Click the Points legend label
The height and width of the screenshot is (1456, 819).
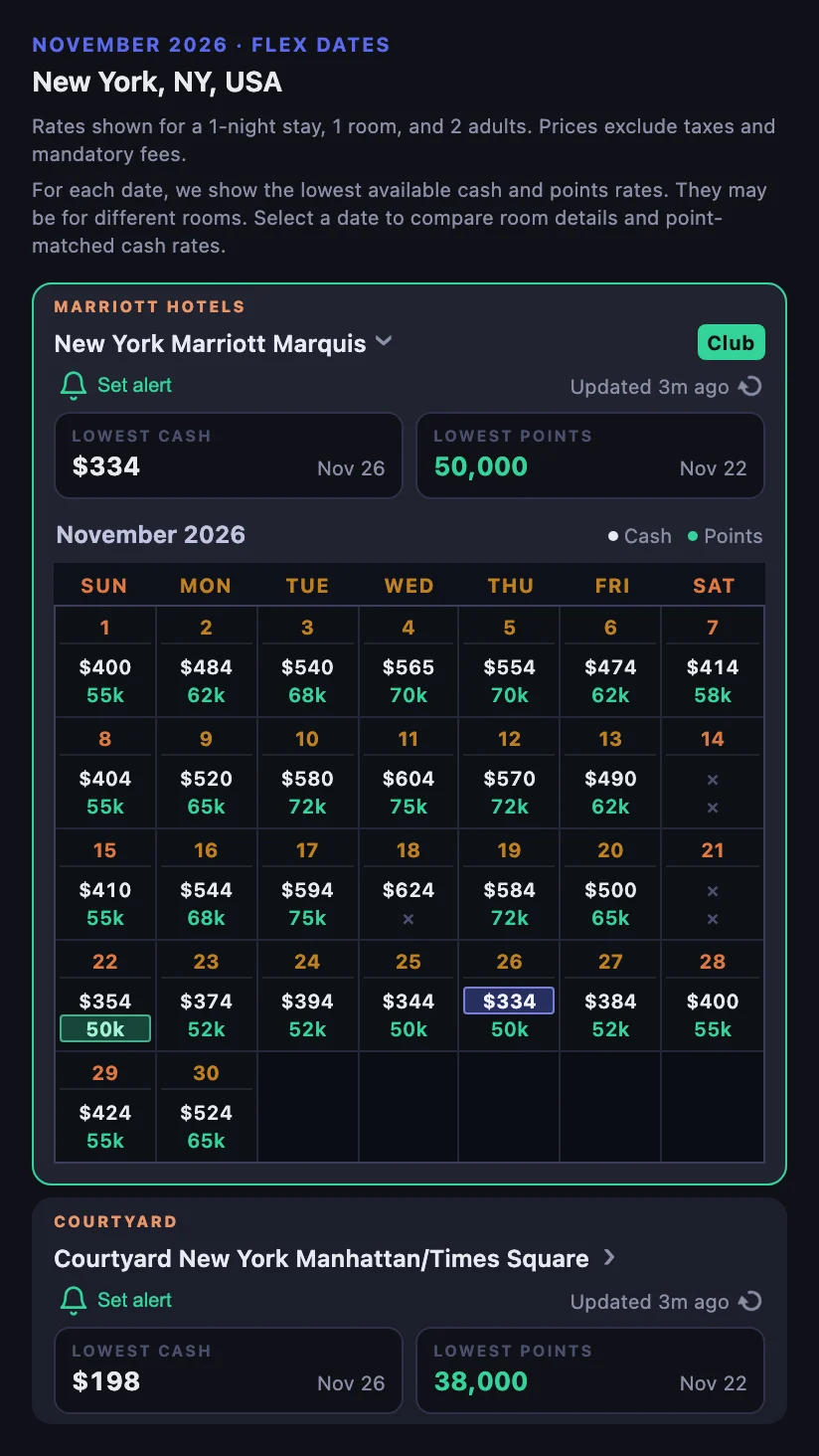click(x=725, y=536)
